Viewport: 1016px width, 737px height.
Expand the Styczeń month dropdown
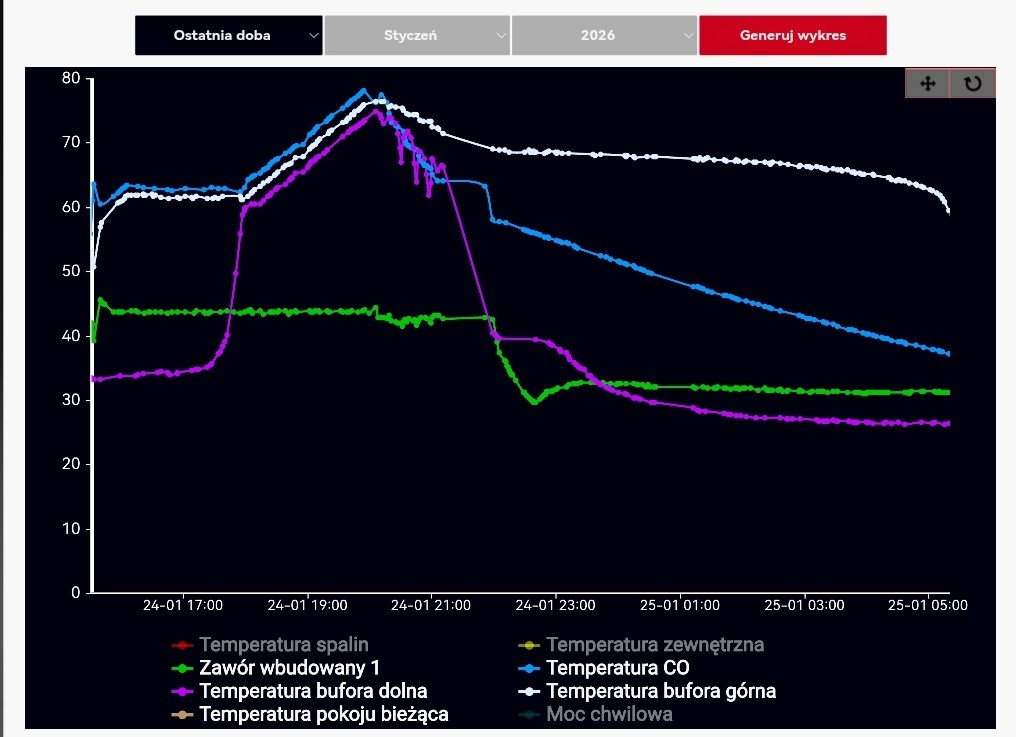point(417,35)
